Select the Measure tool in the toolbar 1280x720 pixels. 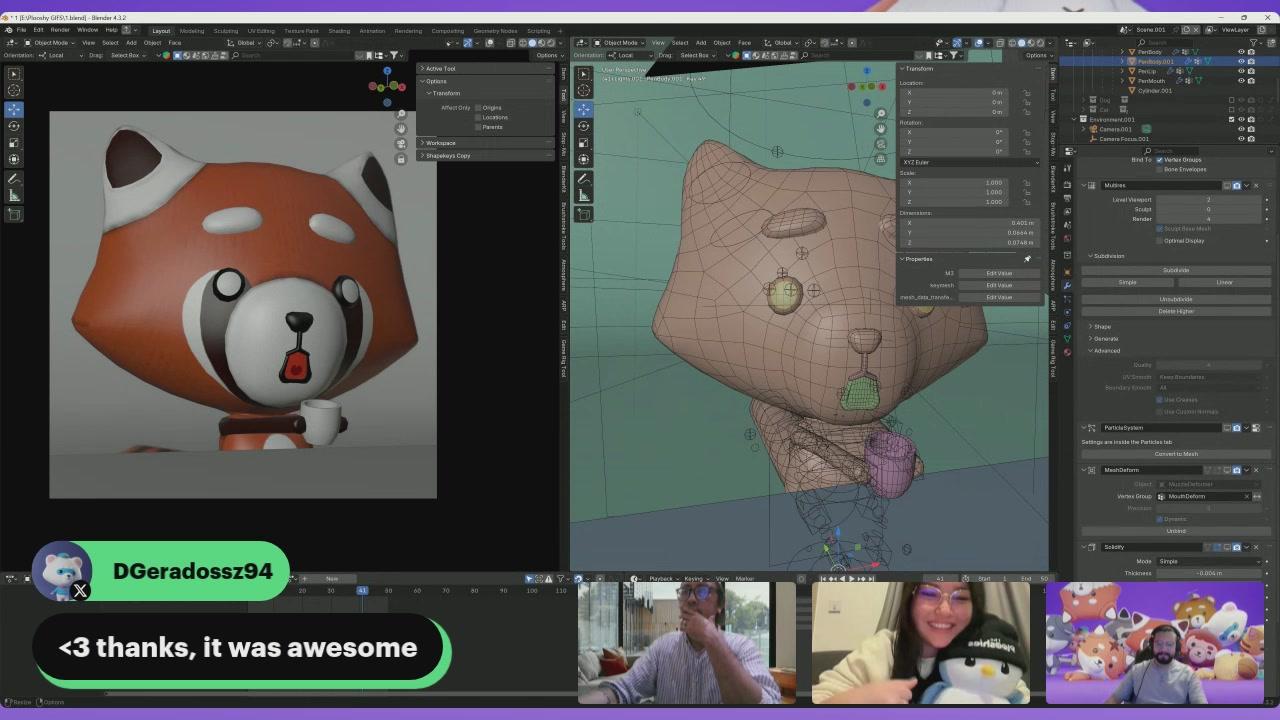coord(14,195)
